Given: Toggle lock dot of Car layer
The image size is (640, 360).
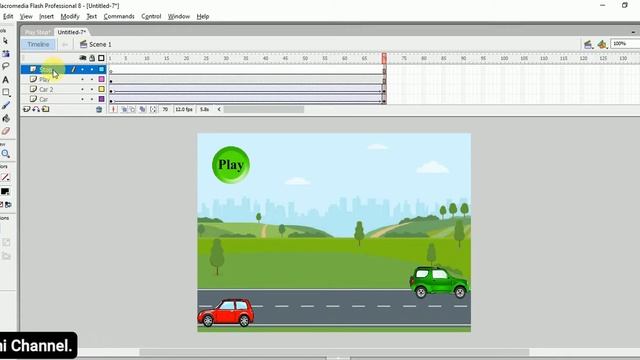Looking at the screenshot, I should point(92,99).
